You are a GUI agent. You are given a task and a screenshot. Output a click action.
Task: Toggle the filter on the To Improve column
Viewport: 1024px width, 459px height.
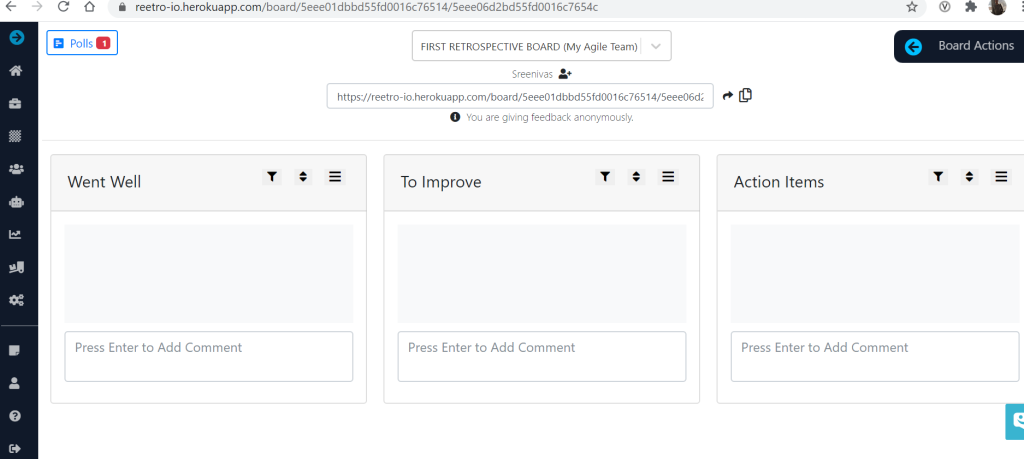point(605,177)
